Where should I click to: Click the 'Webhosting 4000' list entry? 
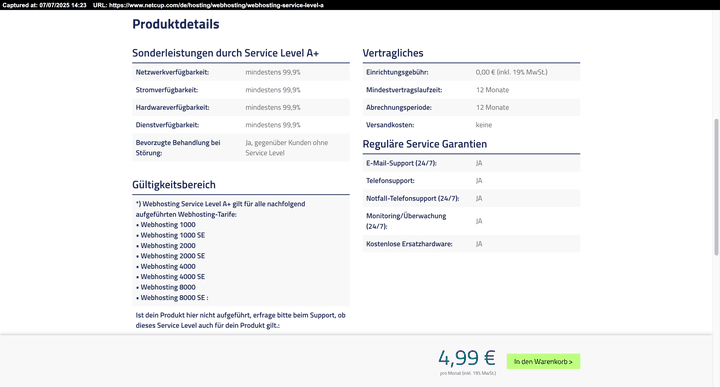168,266
